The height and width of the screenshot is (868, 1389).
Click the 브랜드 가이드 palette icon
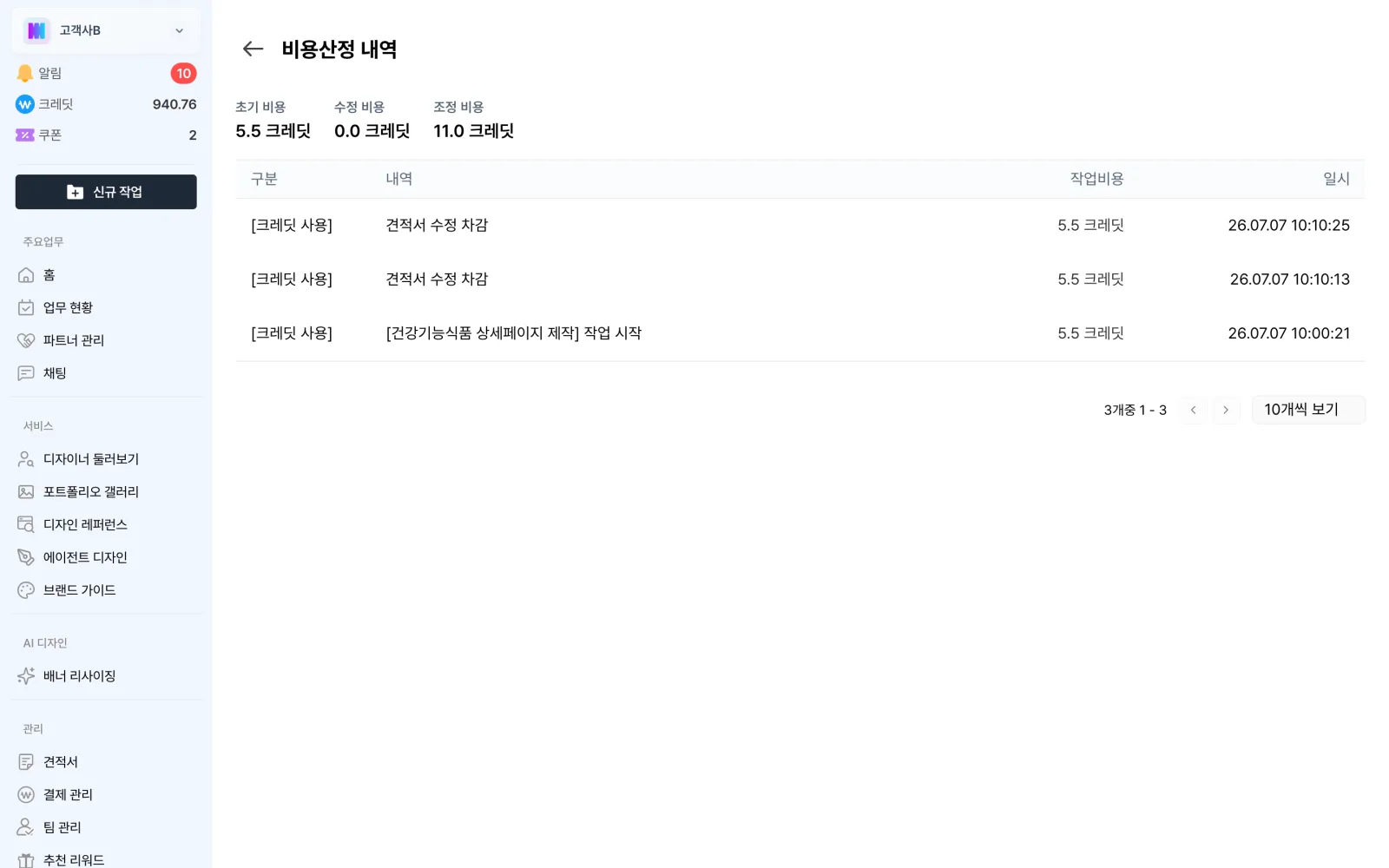click(26, 590)
